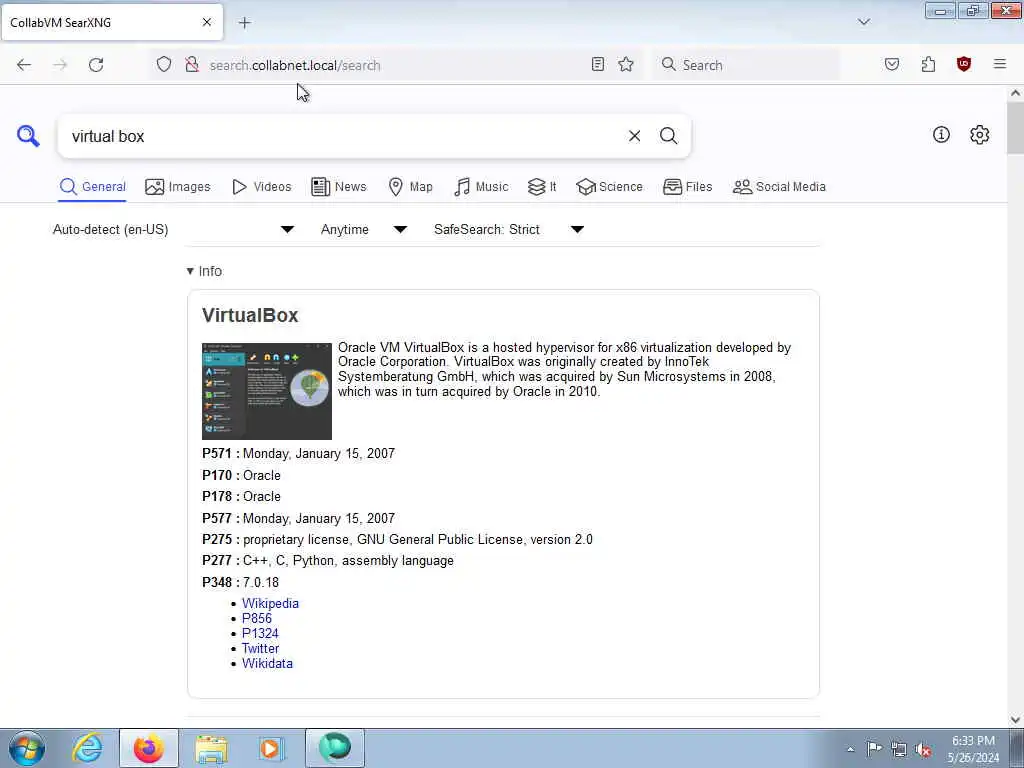Image resolution: width=1024 pixels, height=768 pixels.
Task: Click the P277 programming languages row
Action: [328, 561]
